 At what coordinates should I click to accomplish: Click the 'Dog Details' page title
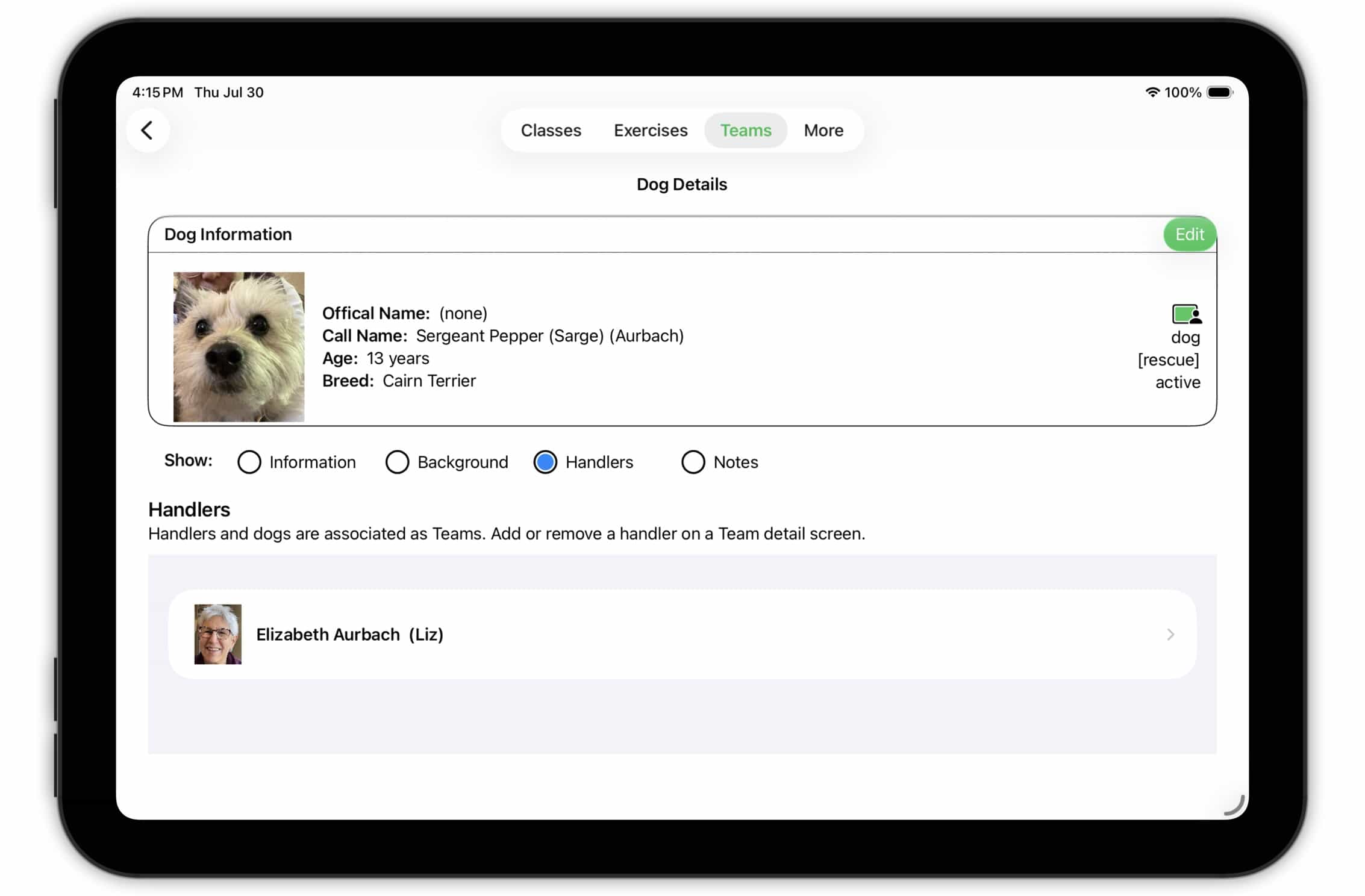click(x=682, y=184)
